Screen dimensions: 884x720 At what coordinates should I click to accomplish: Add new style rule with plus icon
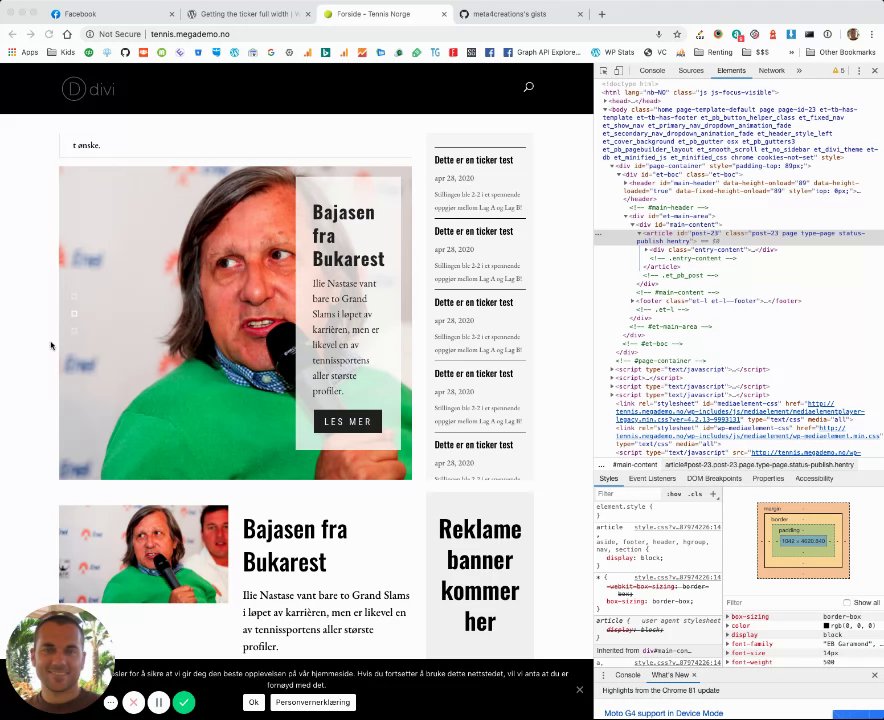713,493
